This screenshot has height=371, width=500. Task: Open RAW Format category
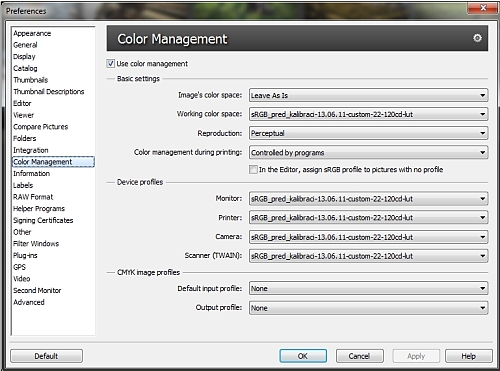click(33, 197)
